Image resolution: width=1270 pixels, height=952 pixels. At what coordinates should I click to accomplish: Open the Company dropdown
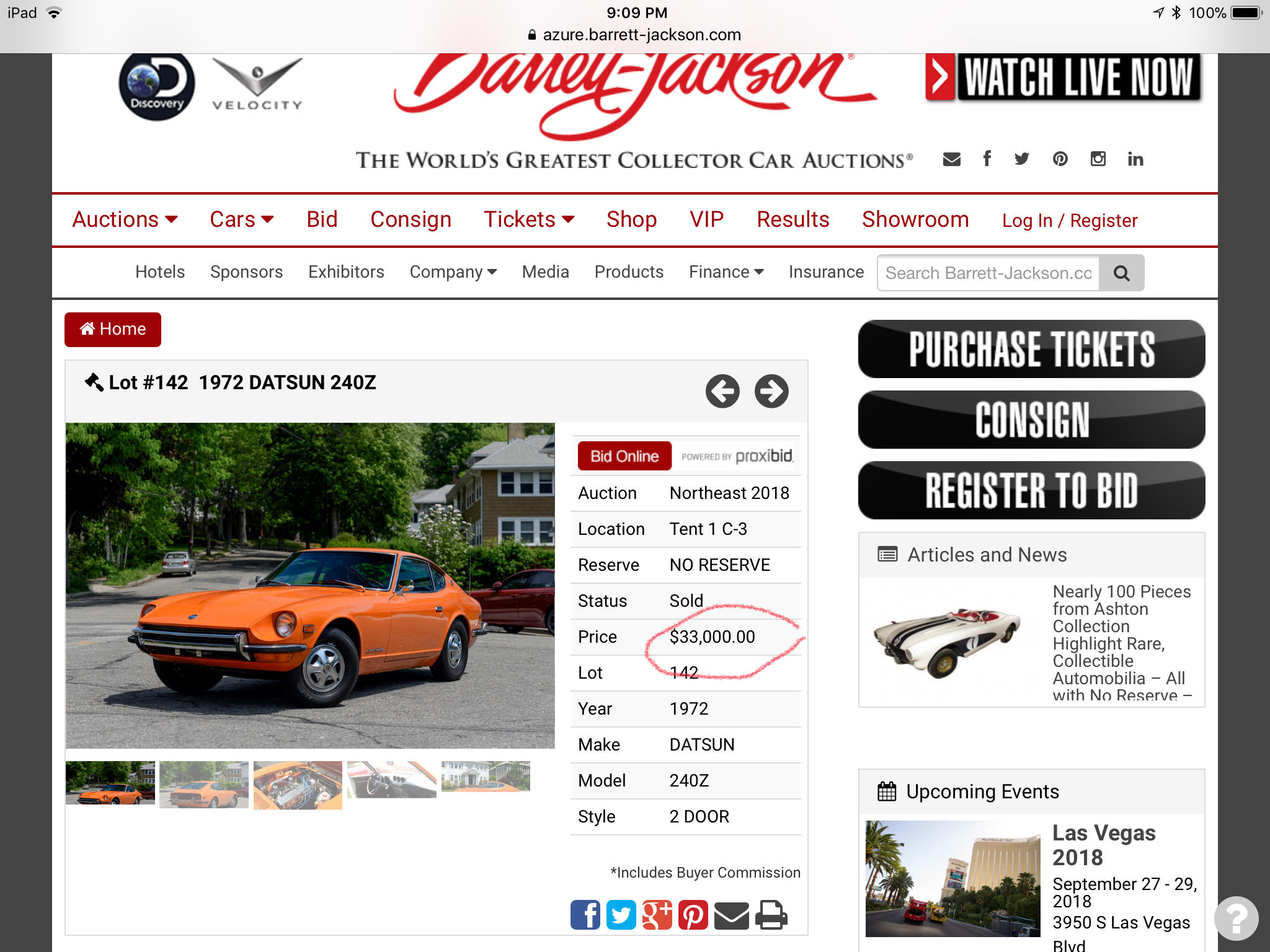tap(453, 272)
